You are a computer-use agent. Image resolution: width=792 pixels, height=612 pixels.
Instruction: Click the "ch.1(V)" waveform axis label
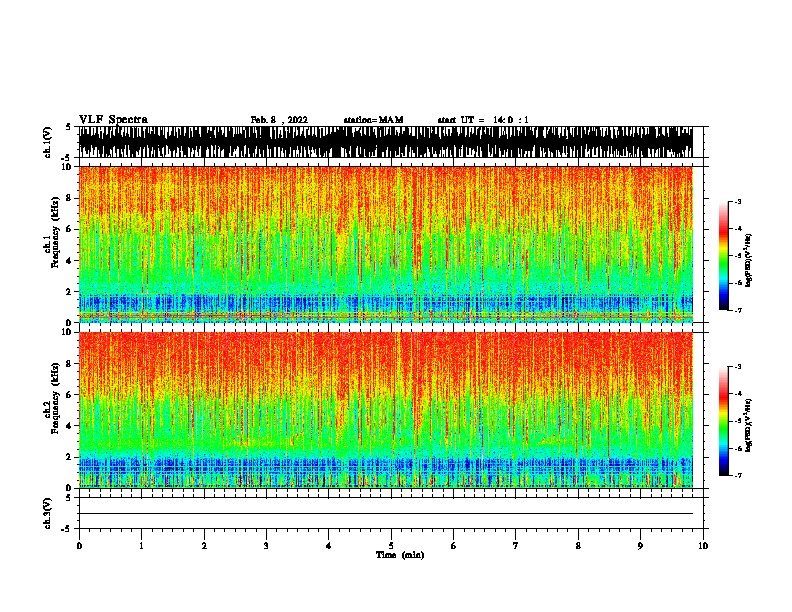47,142
